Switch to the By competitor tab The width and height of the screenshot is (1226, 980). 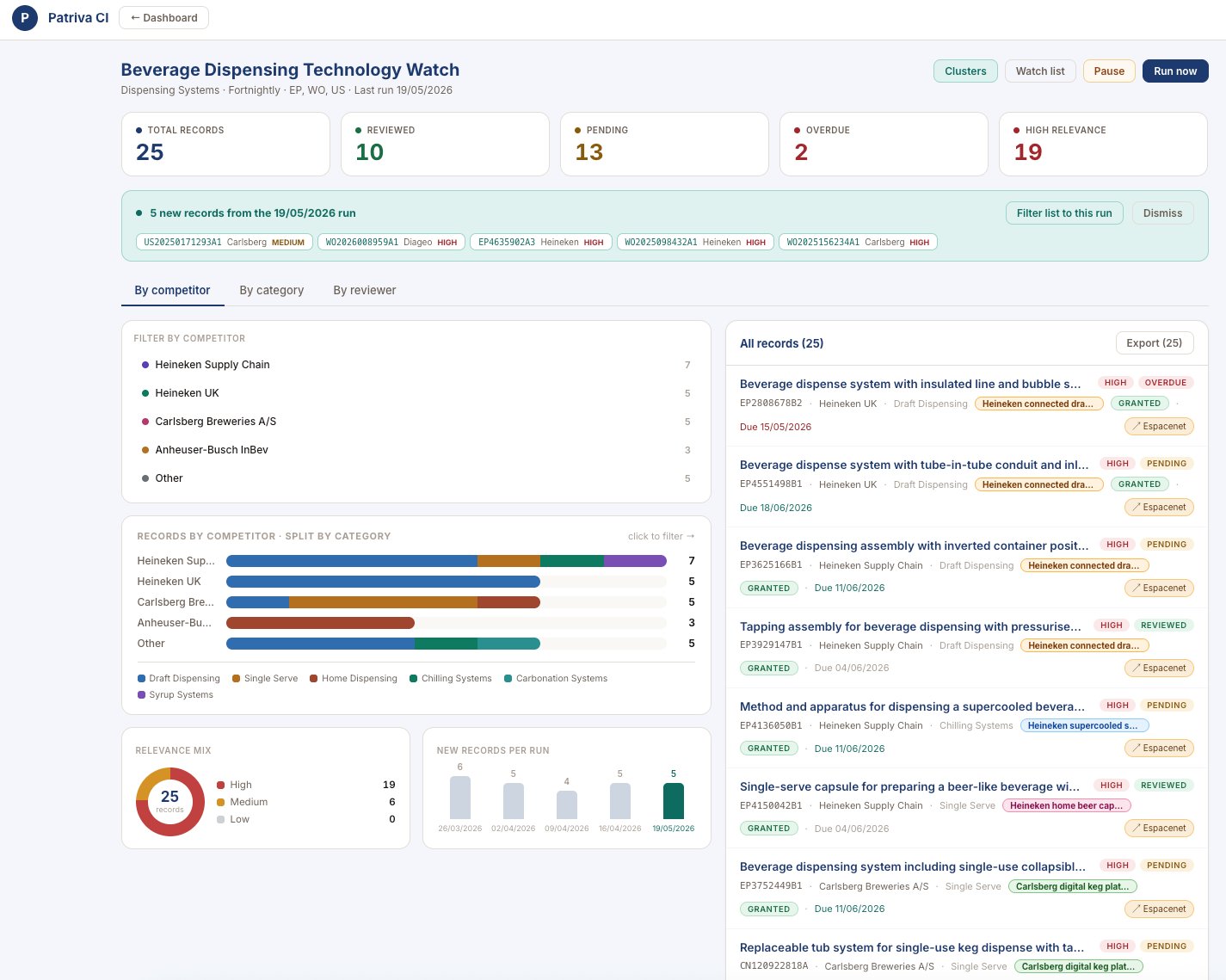172,290
